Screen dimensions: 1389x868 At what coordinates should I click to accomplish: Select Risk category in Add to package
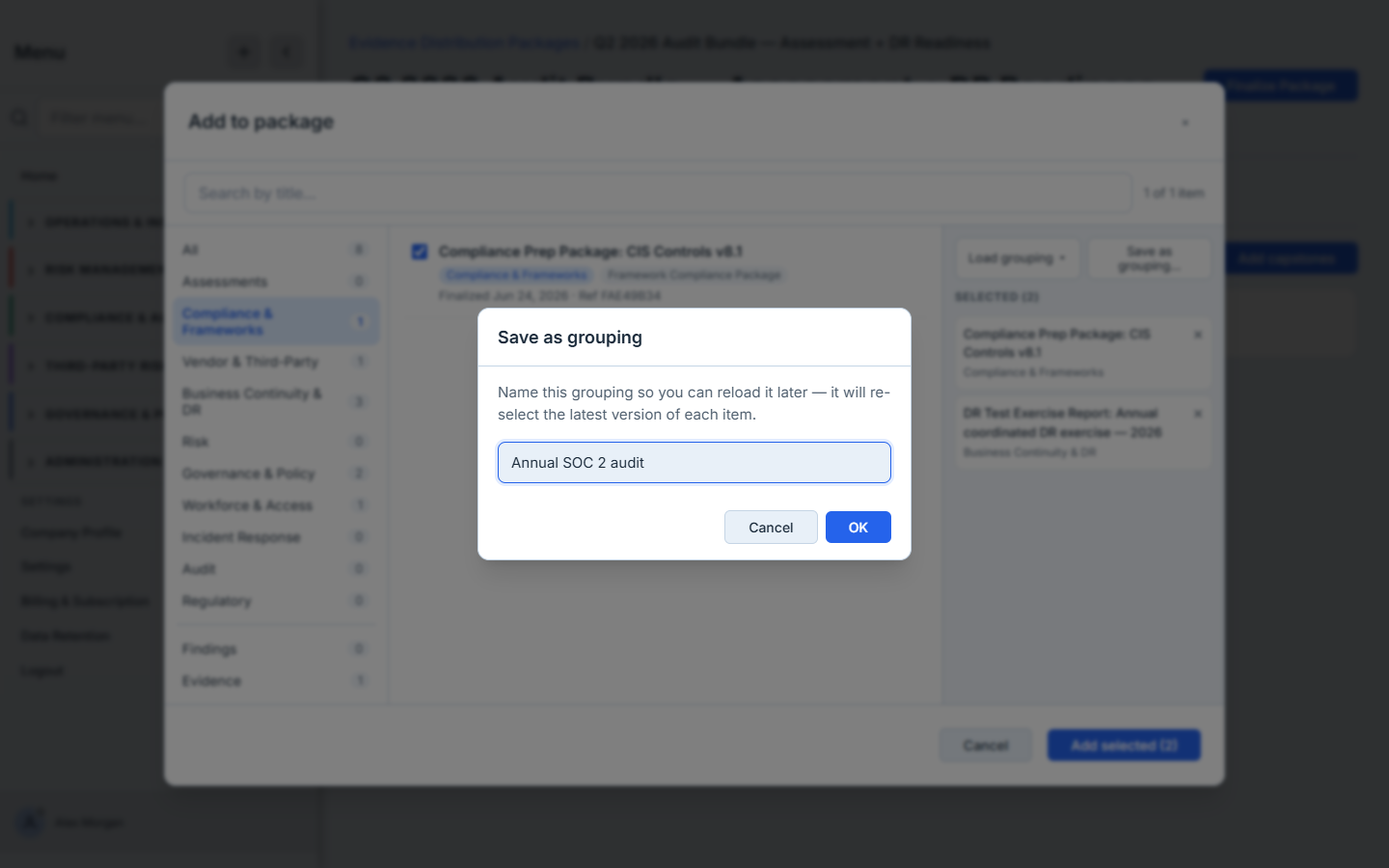276,442
